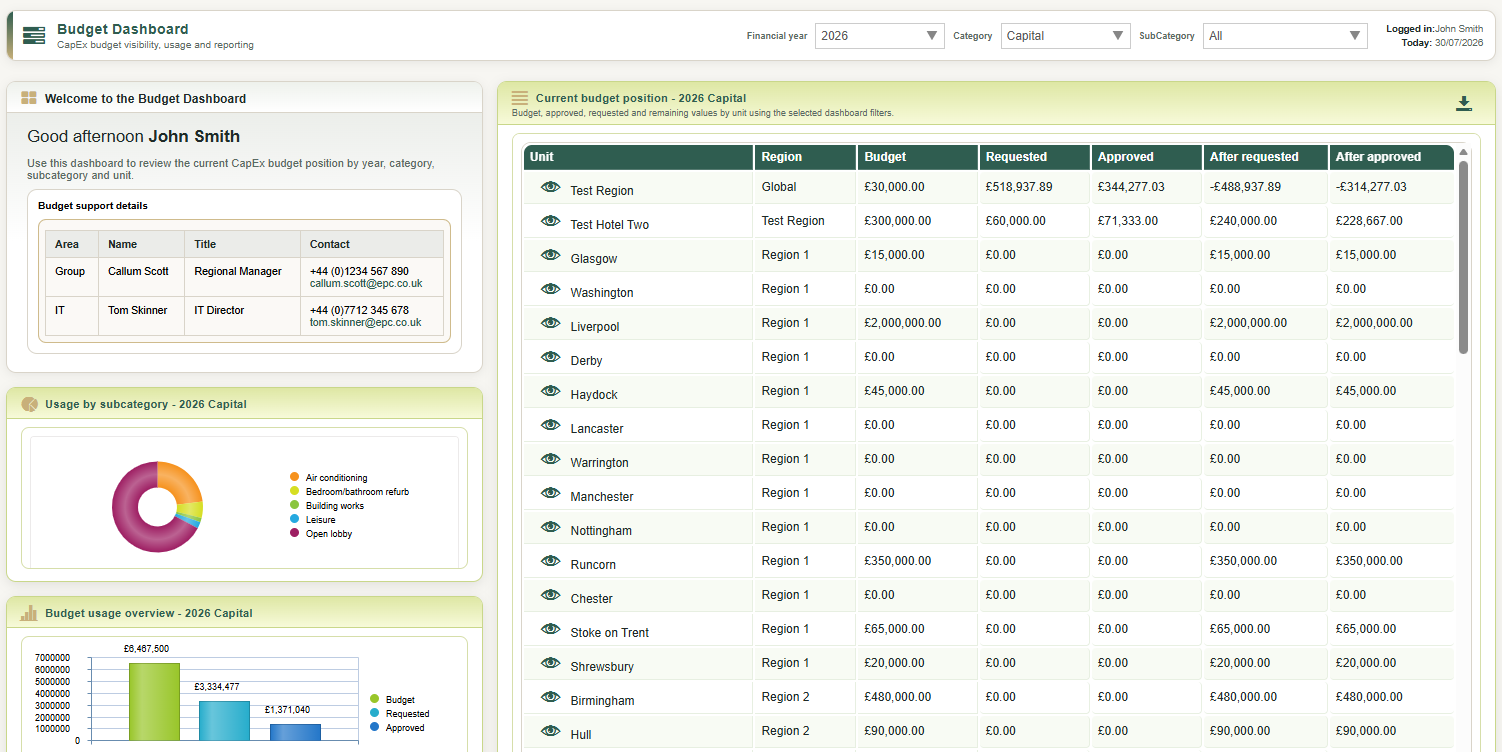
Task: Click the green Budget bar in chart
Action: coord(154,702)
